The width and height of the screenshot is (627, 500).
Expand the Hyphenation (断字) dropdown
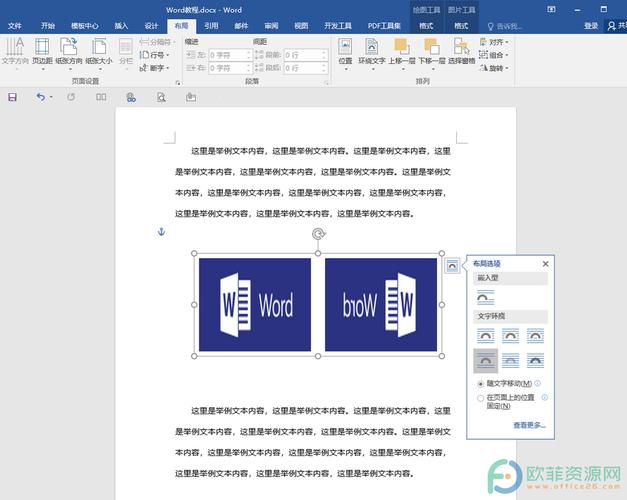pyautogui.click(x=155, y=68)
